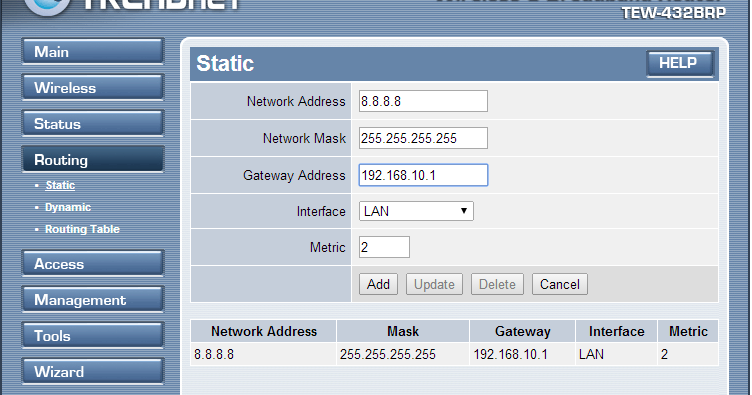The height and width of the screenshot is (395, 752).
Task: Open the Management menu section
Action: tap(93, 299)
